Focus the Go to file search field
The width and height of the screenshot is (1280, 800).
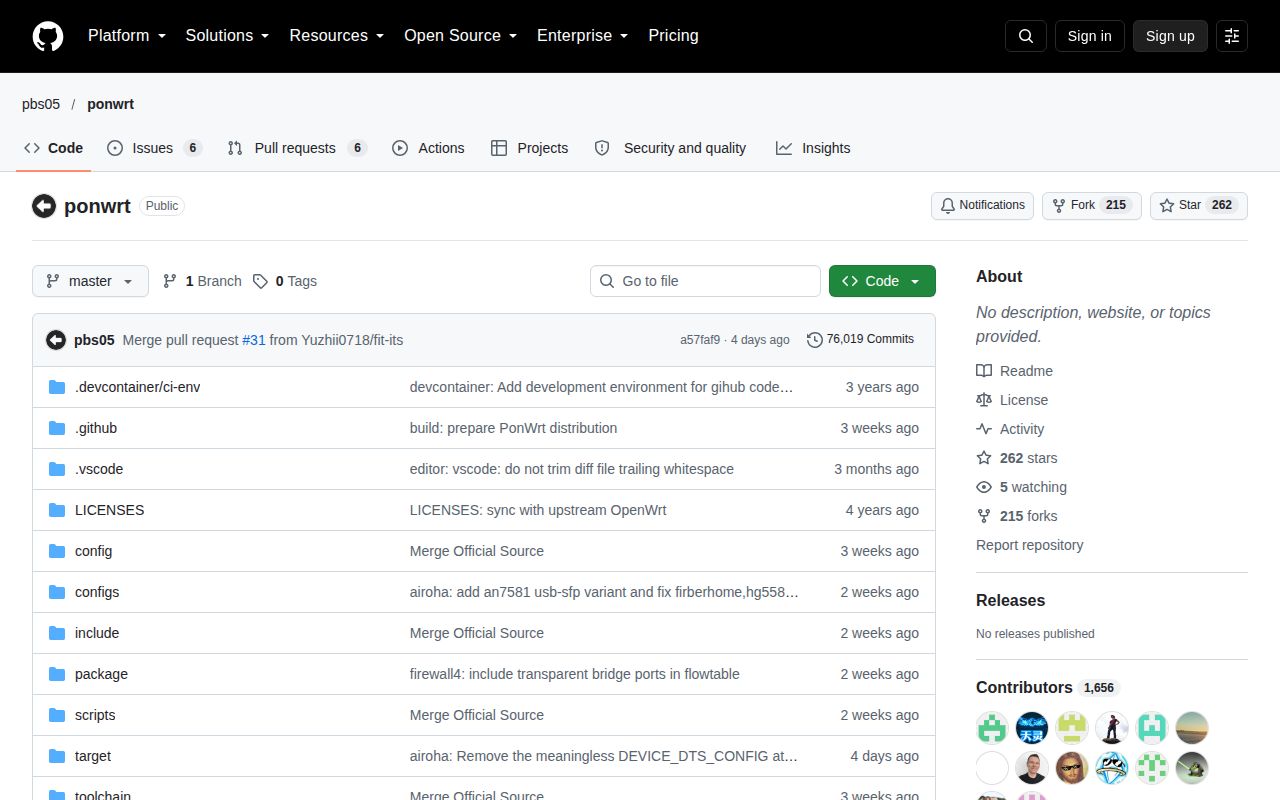pyautogui.click(x=705, y=281)
